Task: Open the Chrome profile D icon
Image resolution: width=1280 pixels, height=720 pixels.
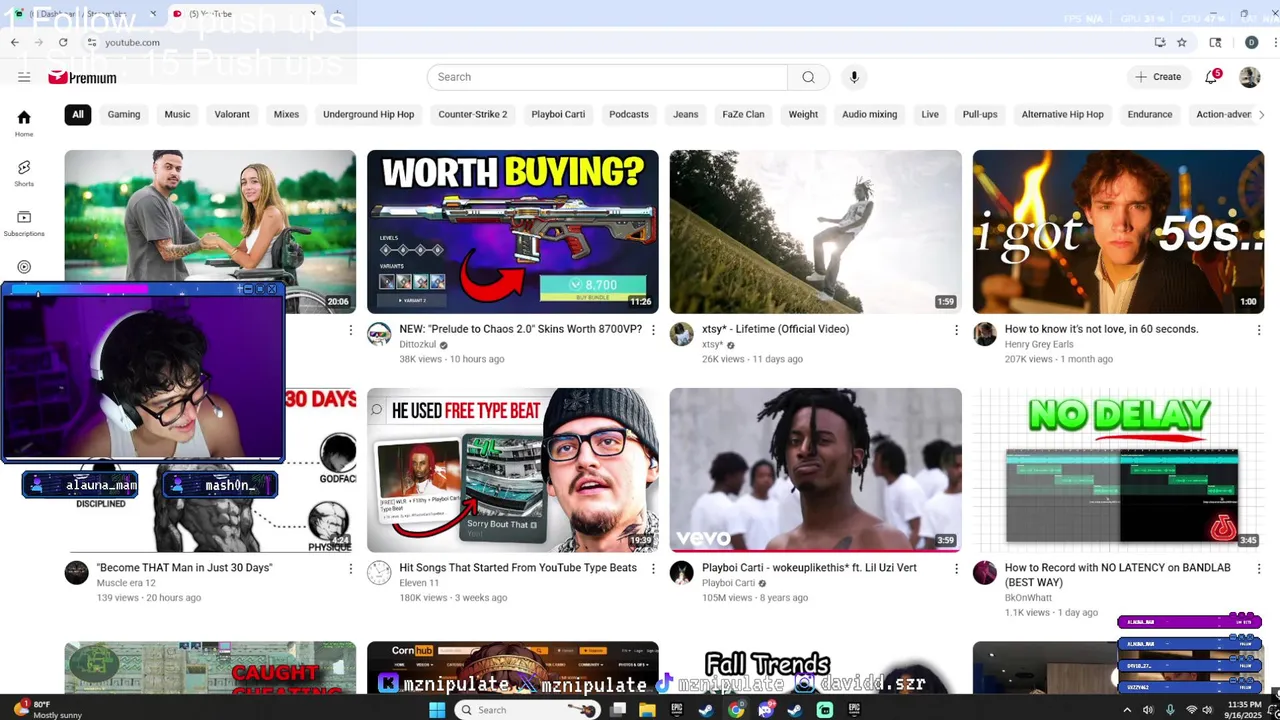Action: (1251, 42)
